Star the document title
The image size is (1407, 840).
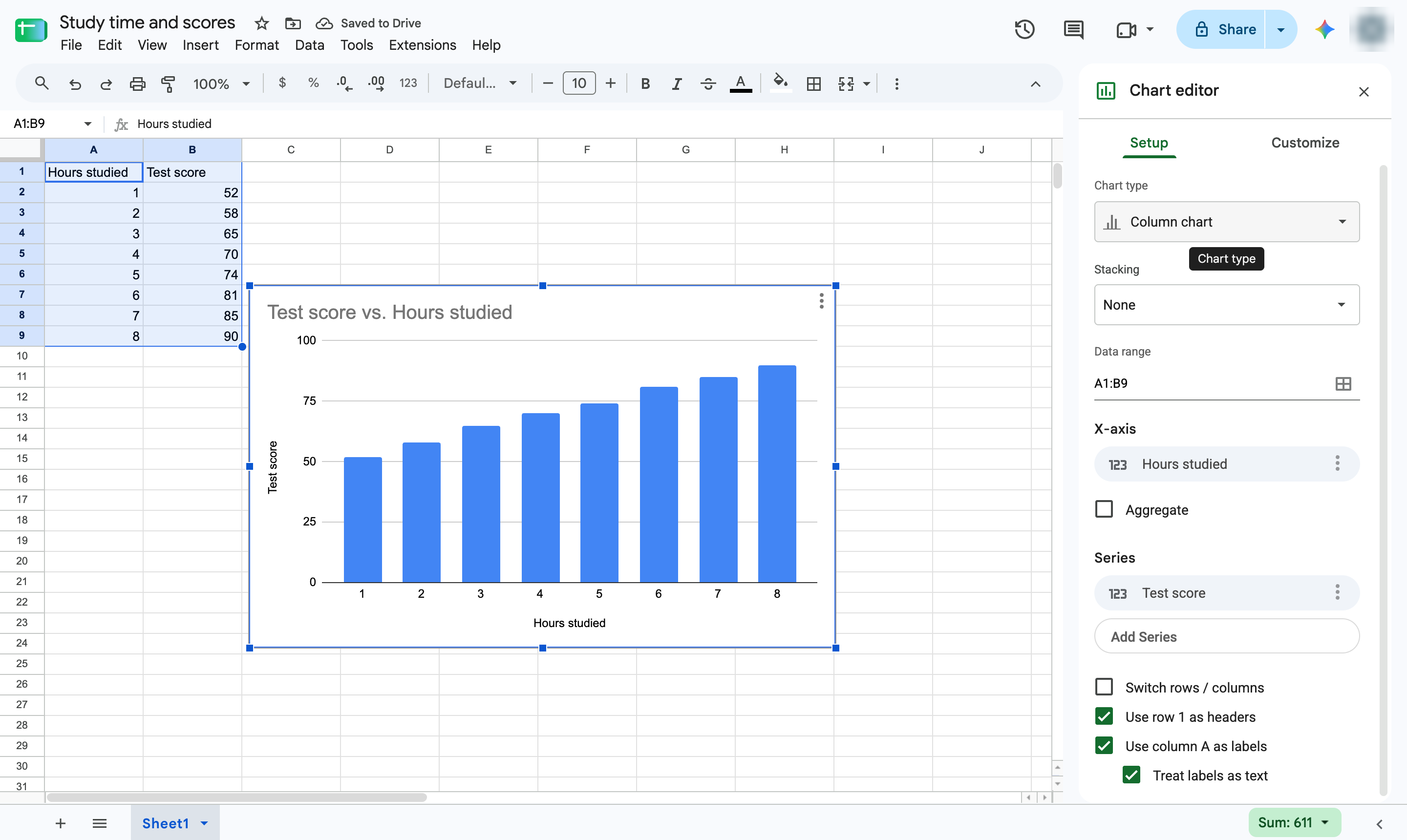pos(261,23)
